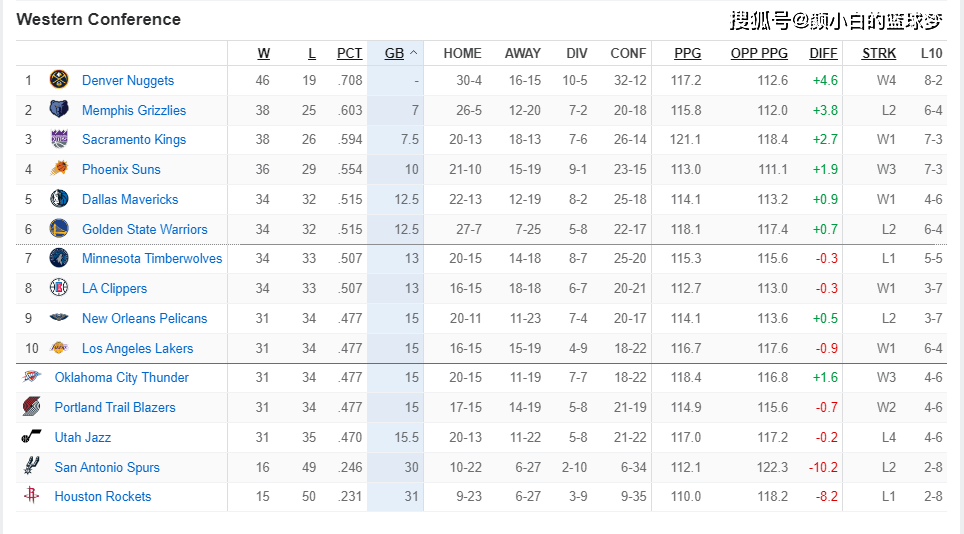Open the Oklahoma City Thunder link
The height and width of the screenshot is (534, 964).
(122, 377)
